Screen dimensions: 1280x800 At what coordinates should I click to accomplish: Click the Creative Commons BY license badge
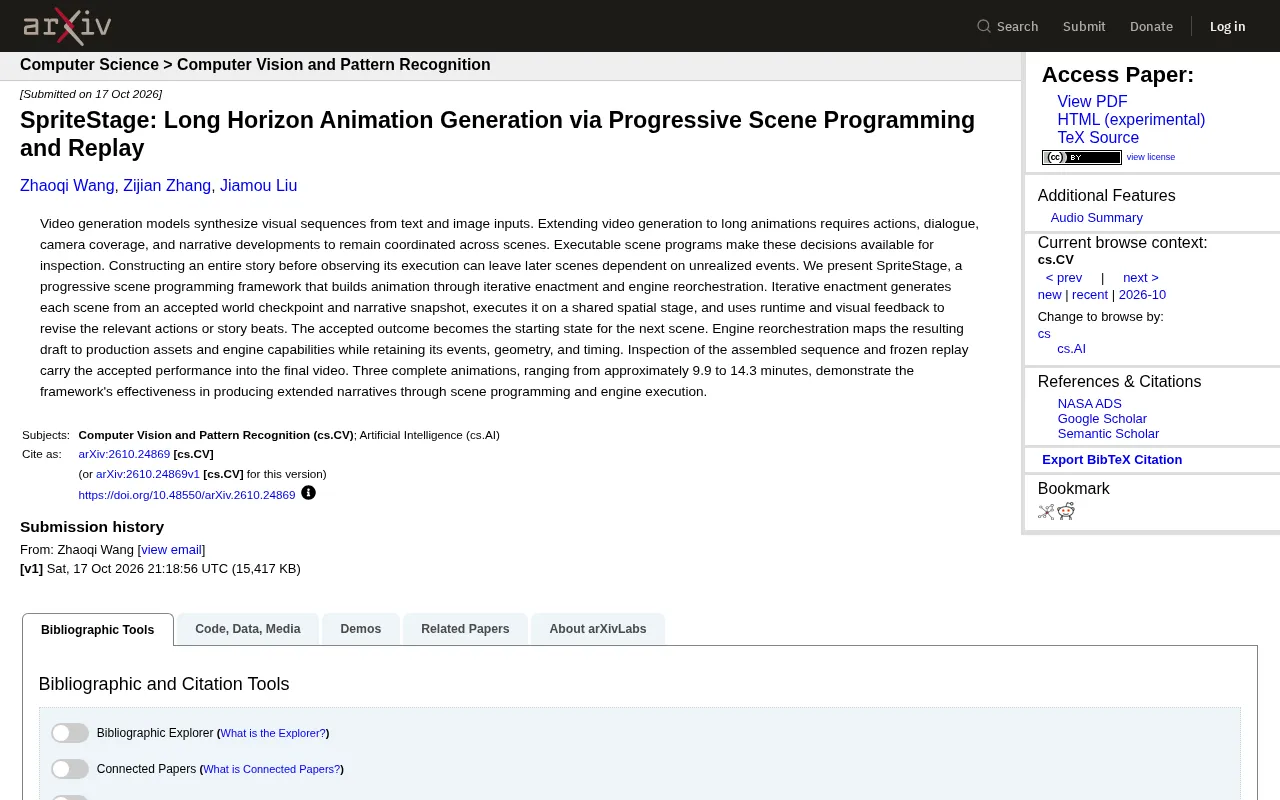pos(1082,157)
